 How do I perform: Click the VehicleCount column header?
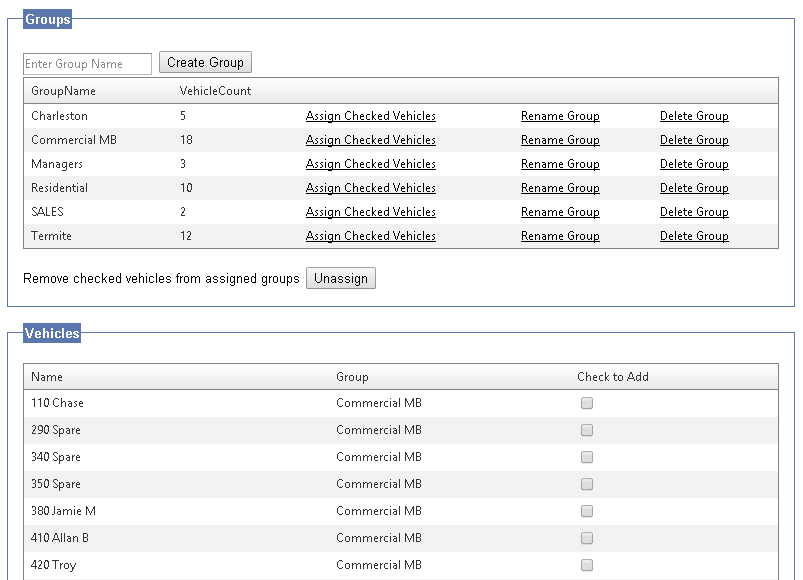click(x=215, y=91)
